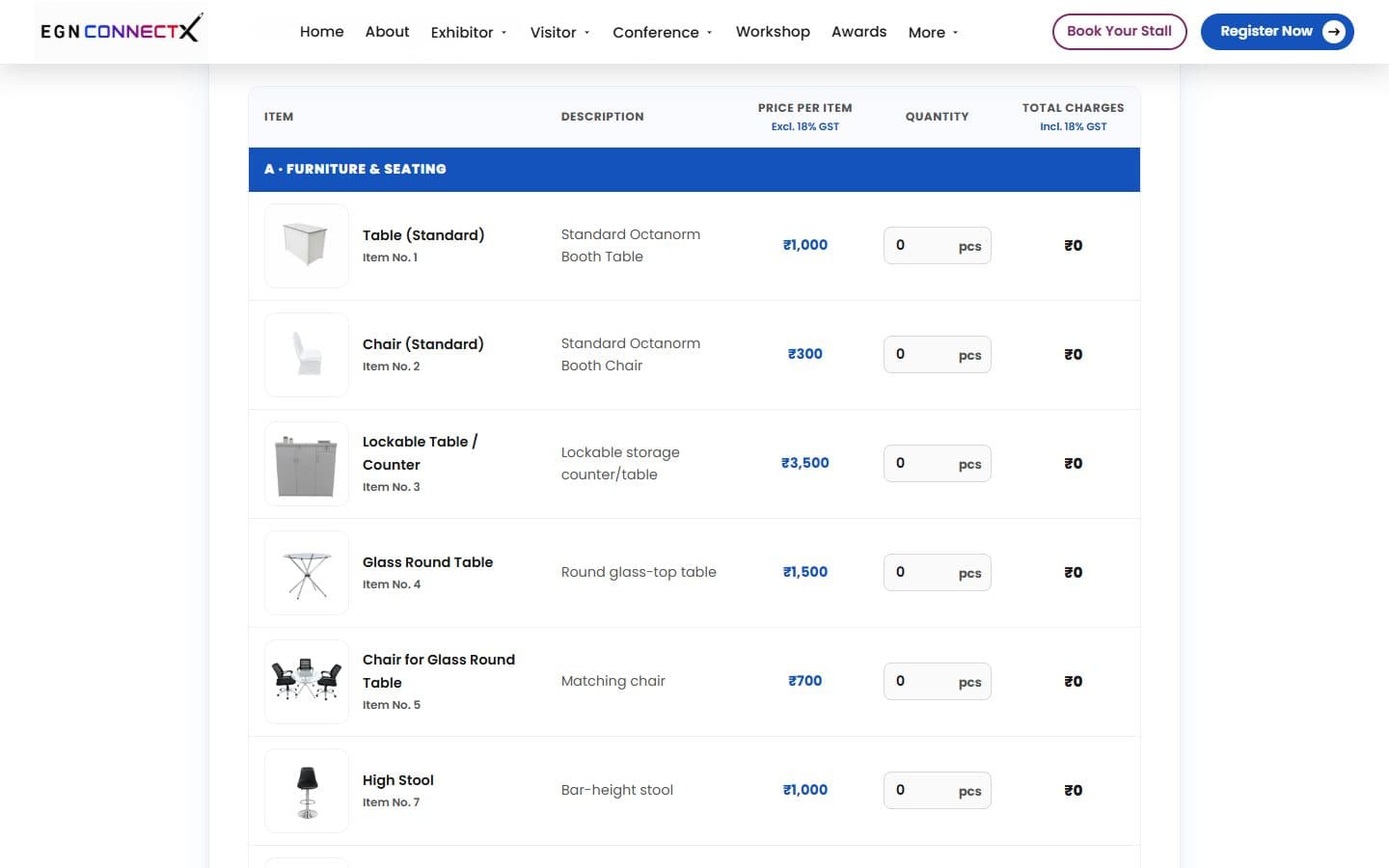
Task: Focus quantity field for High Stool
Action: 937,791
